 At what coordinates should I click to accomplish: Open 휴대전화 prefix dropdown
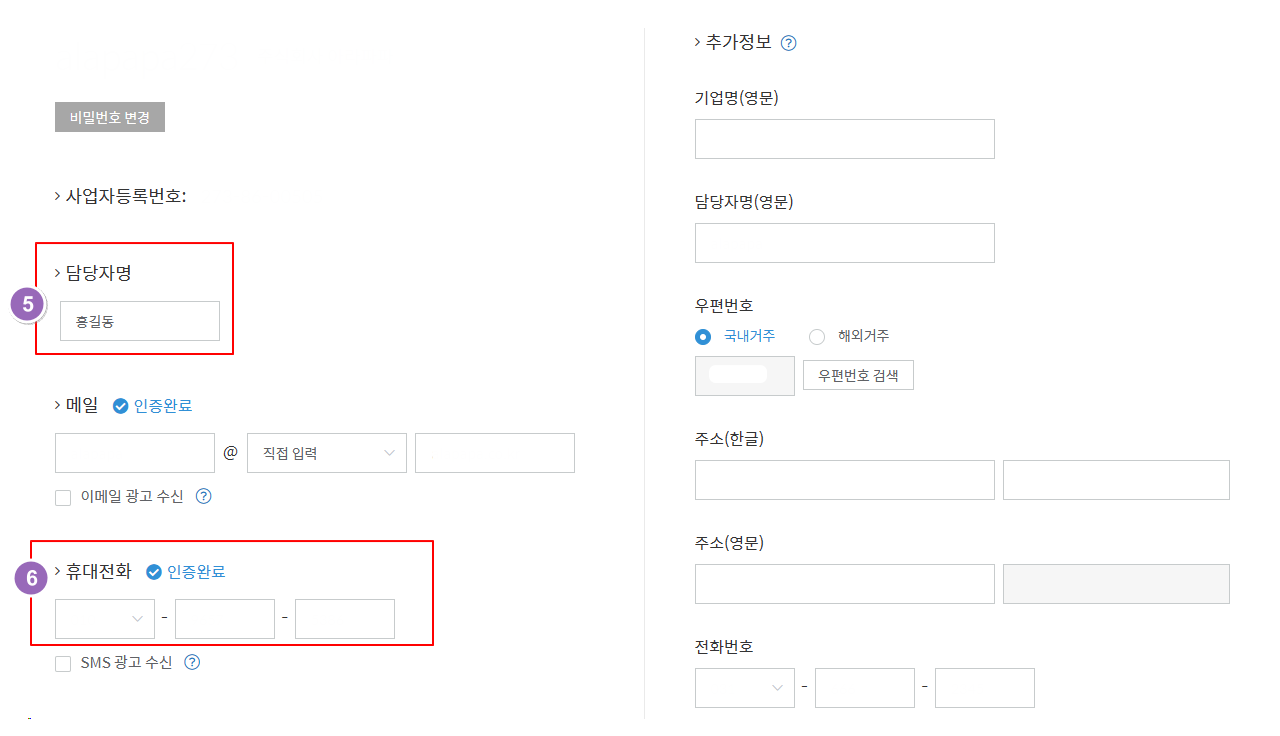[105, 619]
